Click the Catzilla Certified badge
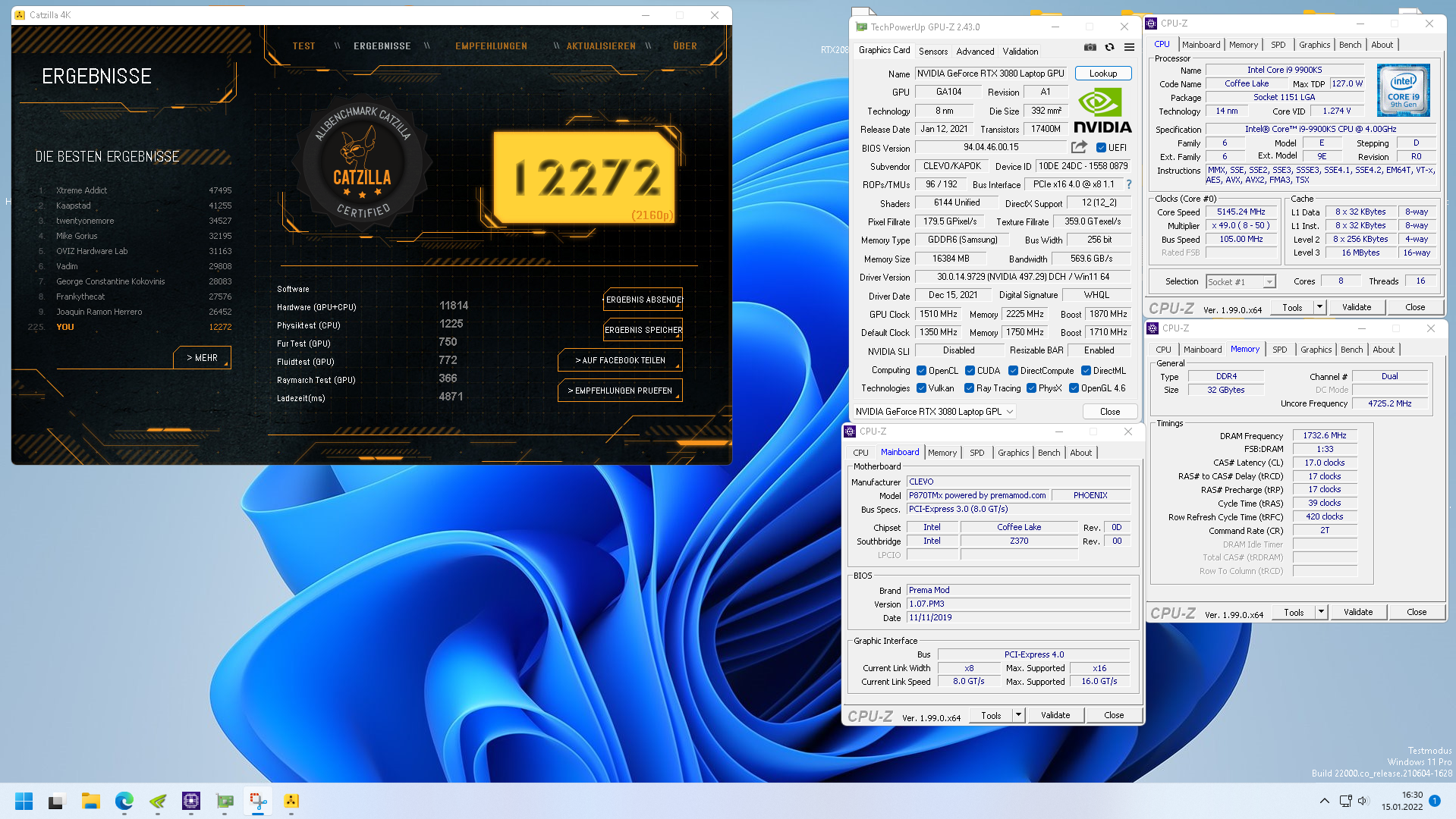The height and width of the screenshot is (819, 1456). pos(362,165)
